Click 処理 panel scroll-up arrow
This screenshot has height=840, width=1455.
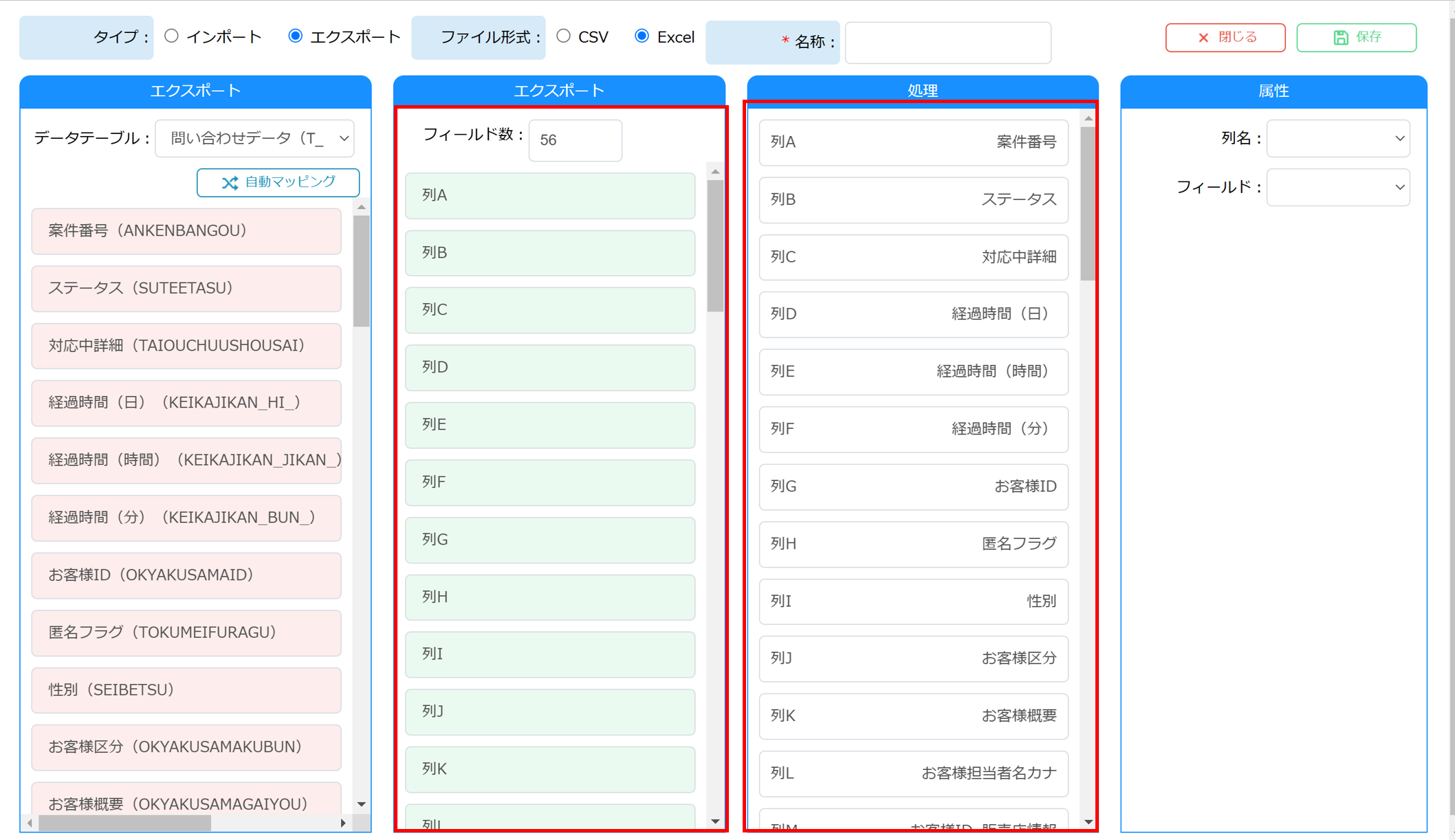click(x=1088, y=119)
